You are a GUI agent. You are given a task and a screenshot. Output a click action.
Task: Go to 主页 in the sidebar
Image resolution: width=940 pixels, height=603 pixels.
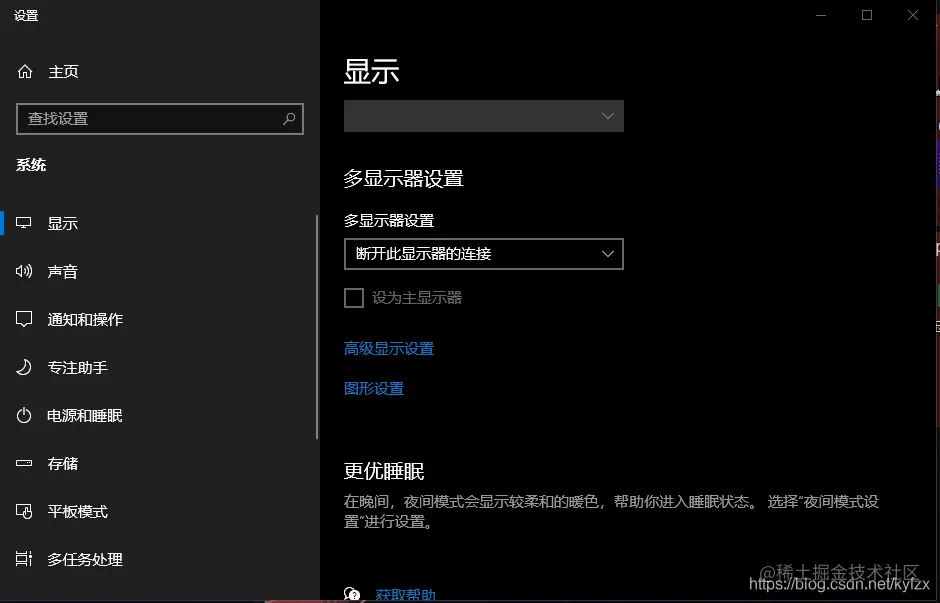[x=64, y=72]
